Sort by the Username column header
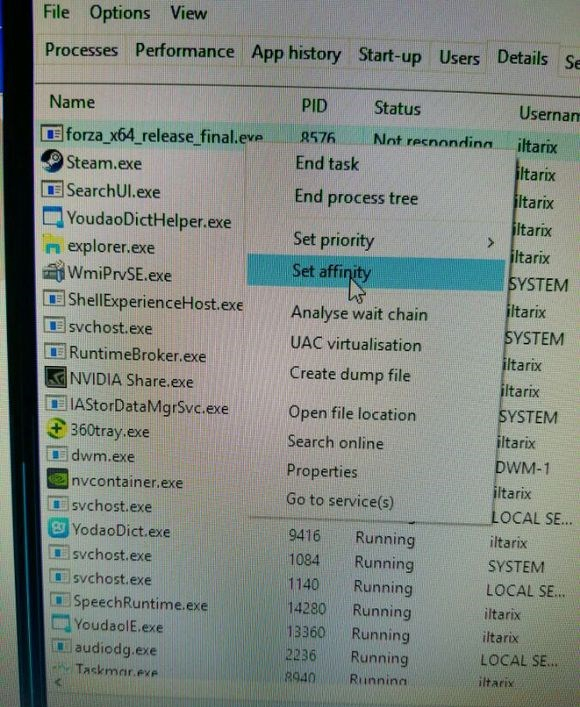The width and height of the screenshot is (580, 707). click(x=549, y=114)
